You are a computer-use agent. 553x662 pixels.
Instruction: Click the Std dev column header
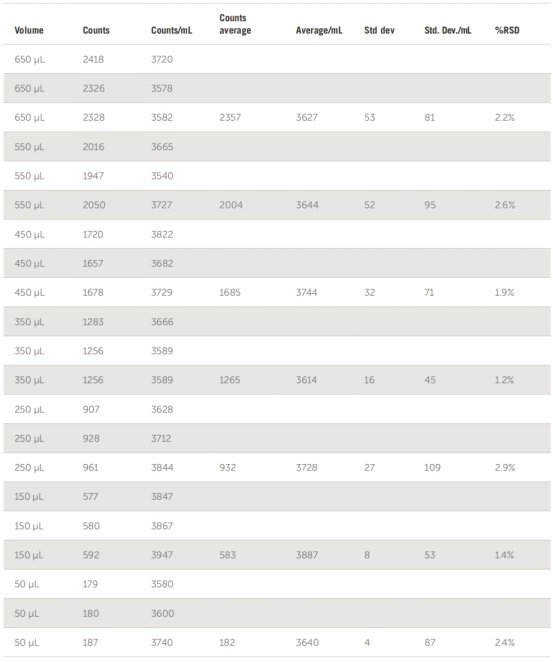pyautogui.click(x=379, y=30)
